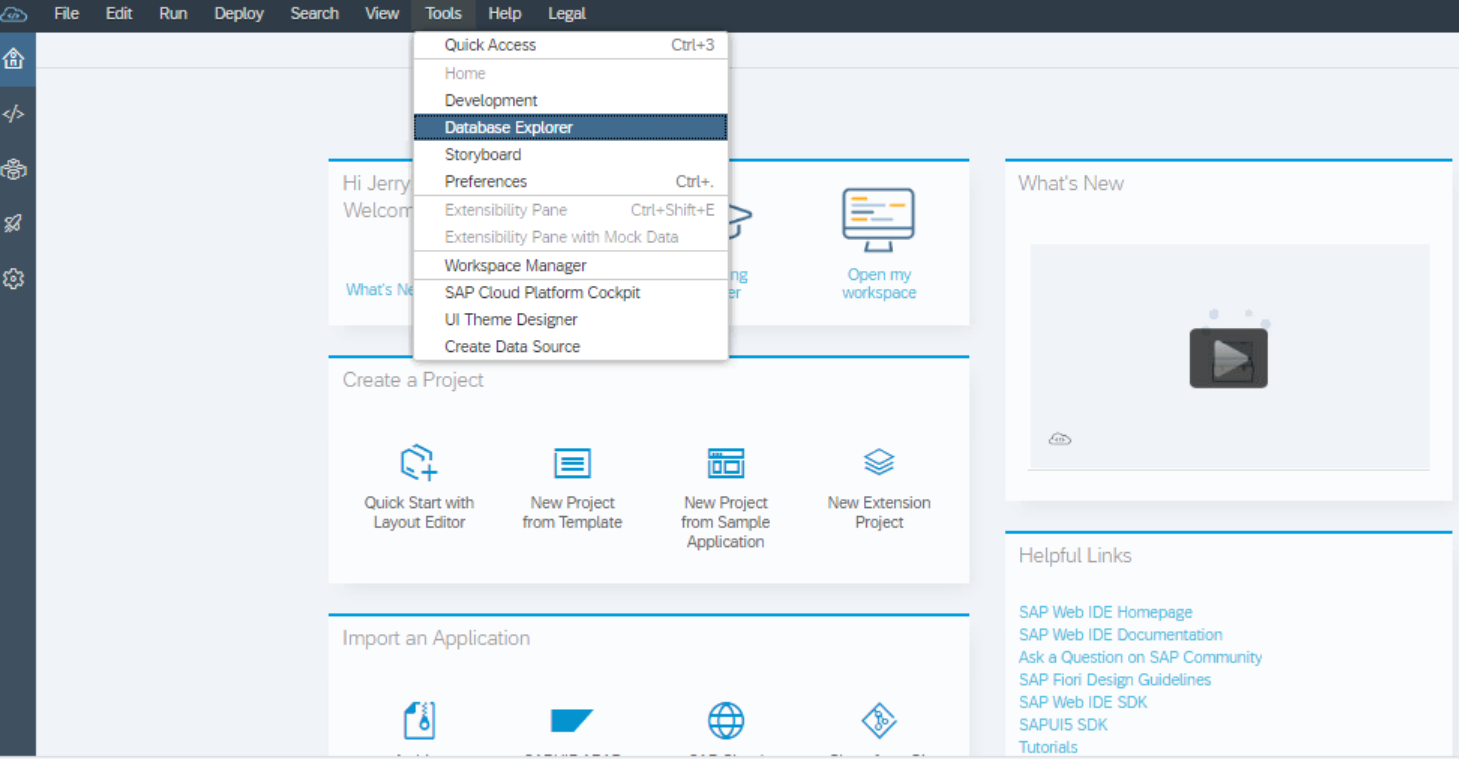Viewport: 1459px width, 759px height.
Task: Open Workspace Manager from Tools menu
Action: (570, 265)
